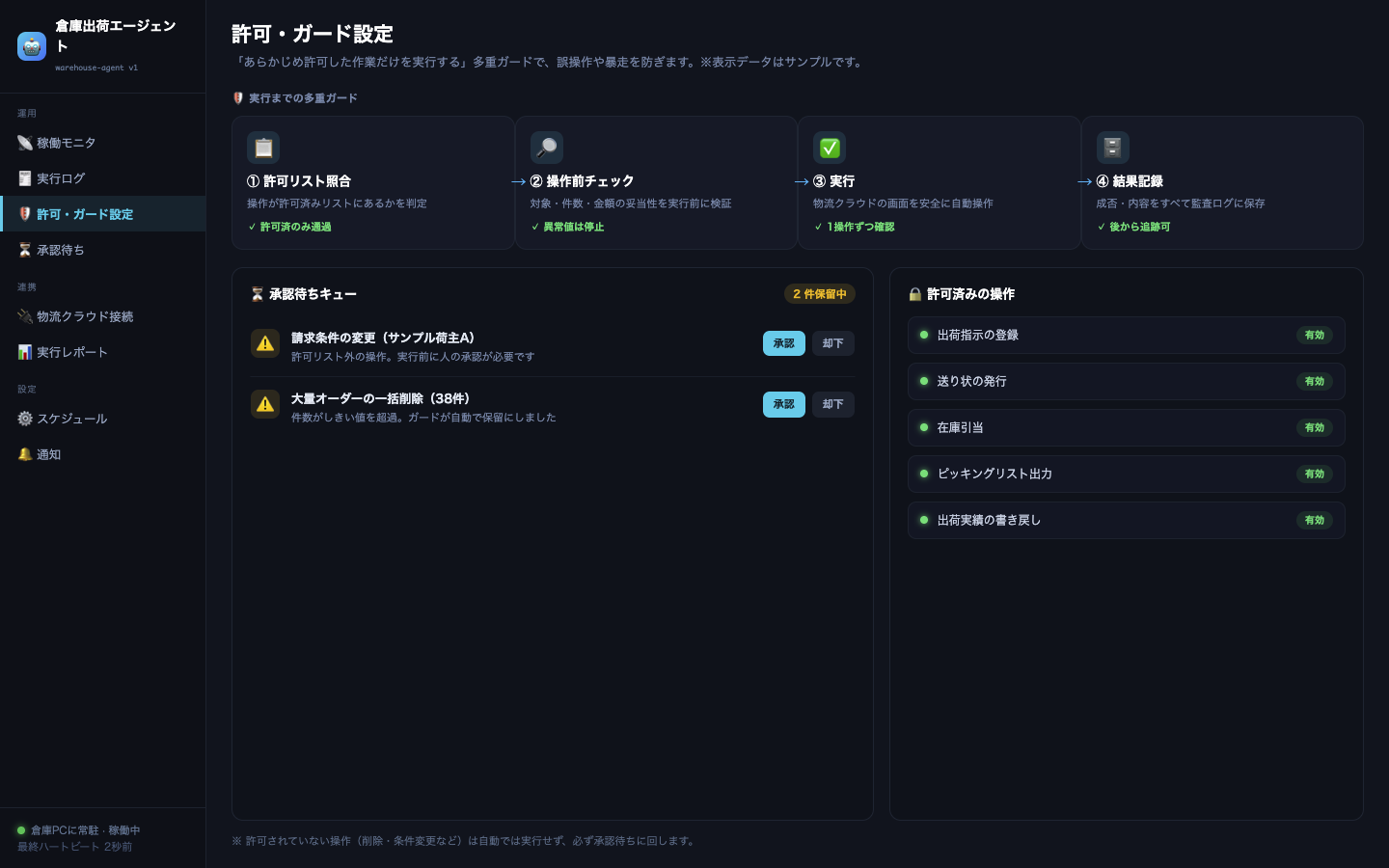Viewport: 1389px width, 868px height.
Task: Click the 倉庫PCに常駐・稼働中 status text
Action: [x=86, y=830]
